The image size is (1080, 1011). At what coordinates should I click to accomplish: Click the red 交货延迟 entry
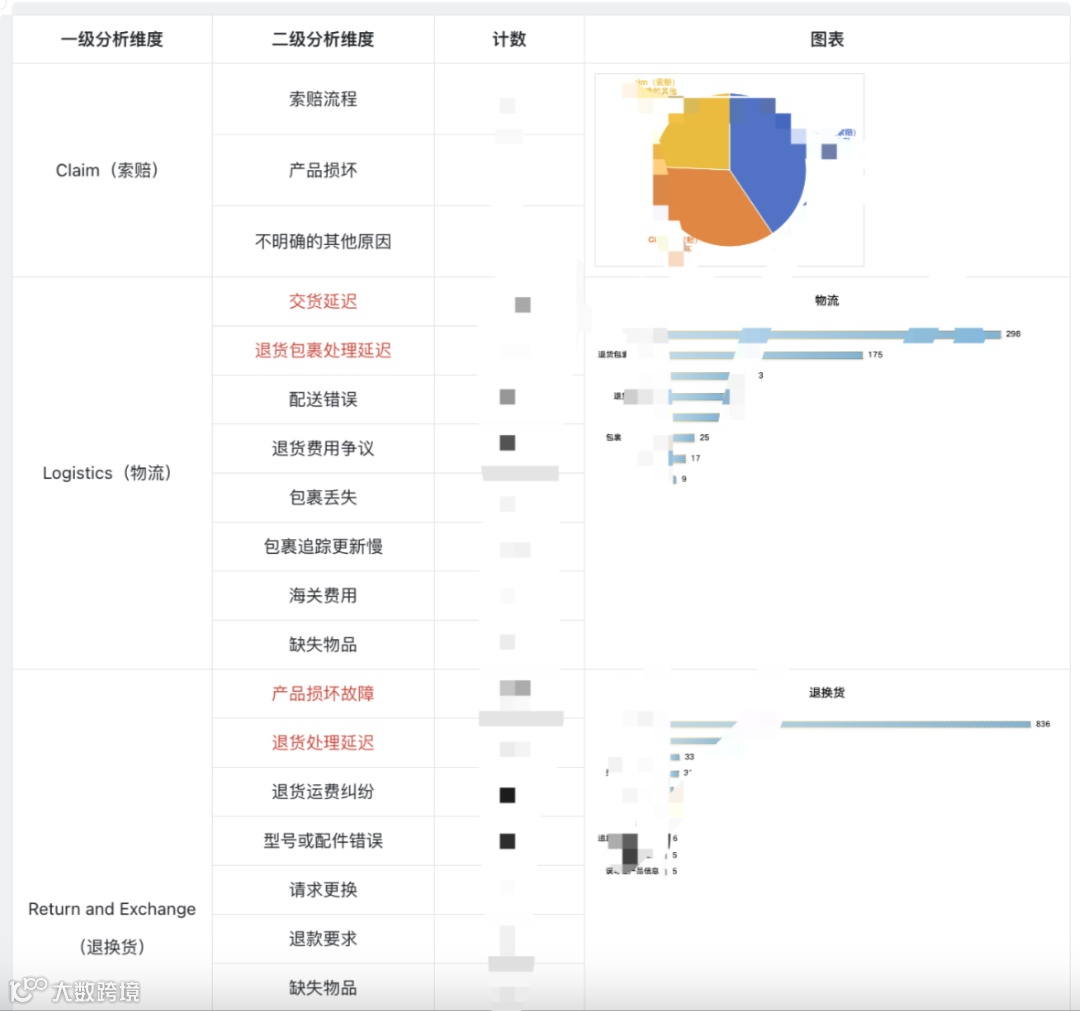[323, 301]
